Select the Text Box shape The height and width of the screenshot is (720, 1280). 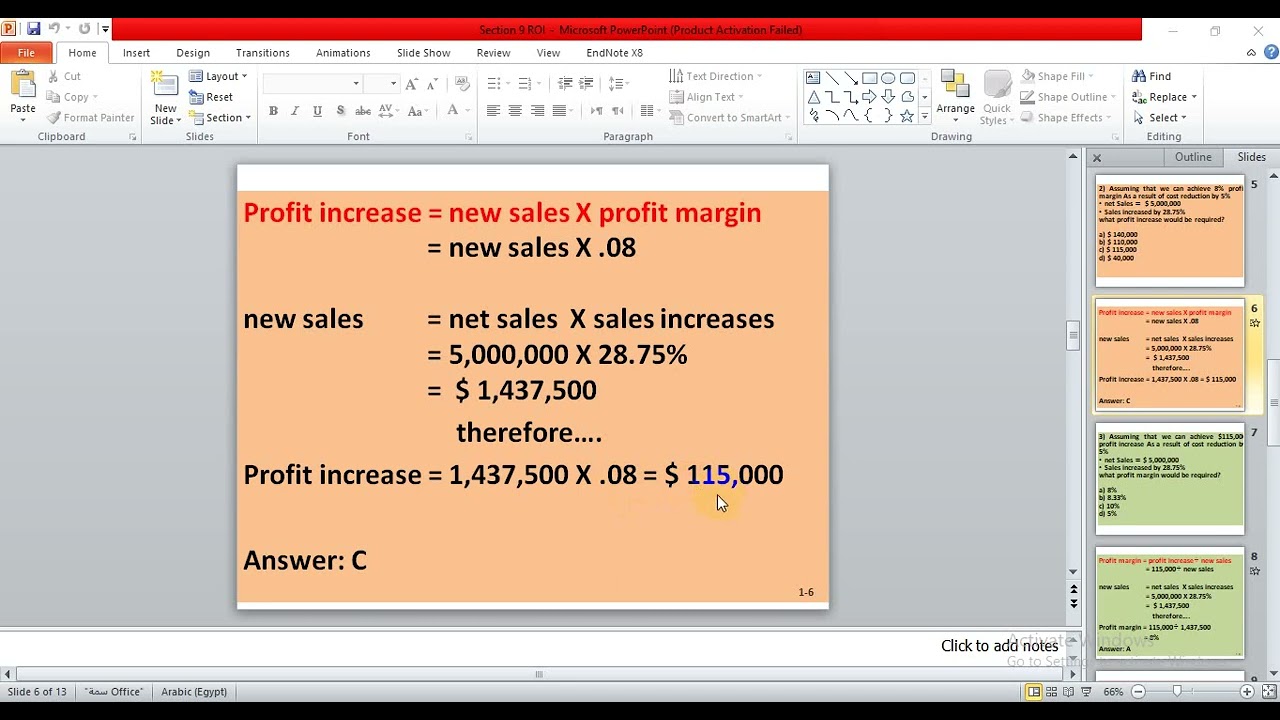coord(813,78)
